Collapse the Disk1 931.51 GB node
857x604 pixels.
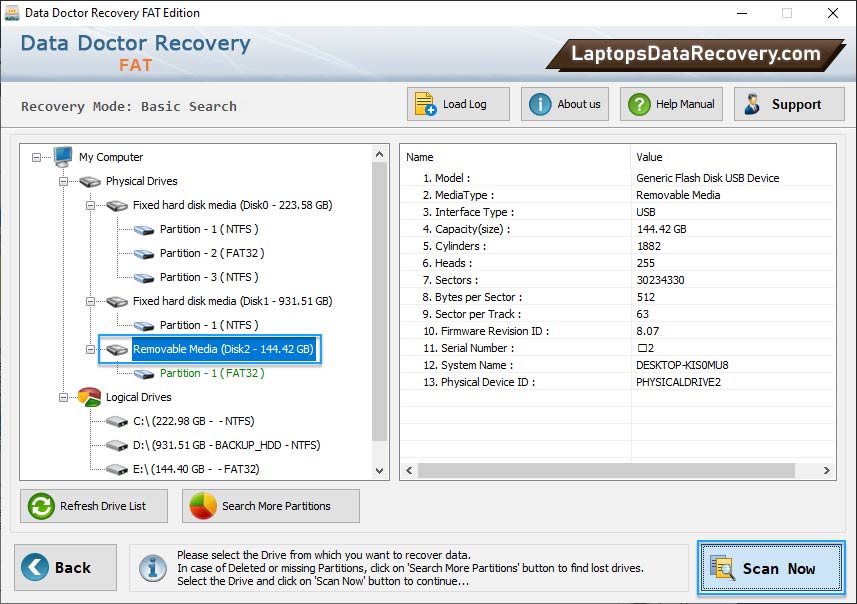(x=91, y=302)
